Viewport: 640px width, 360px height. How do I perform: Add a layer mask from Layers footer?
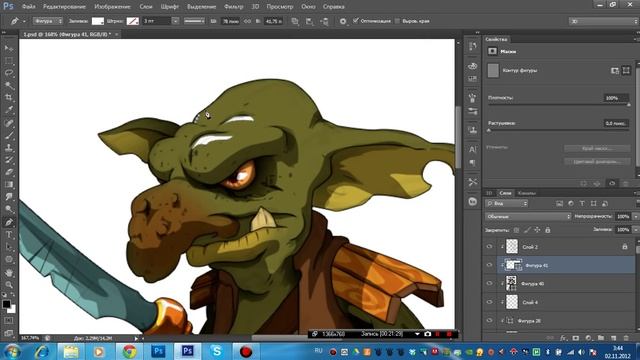(x=576, y=338)
